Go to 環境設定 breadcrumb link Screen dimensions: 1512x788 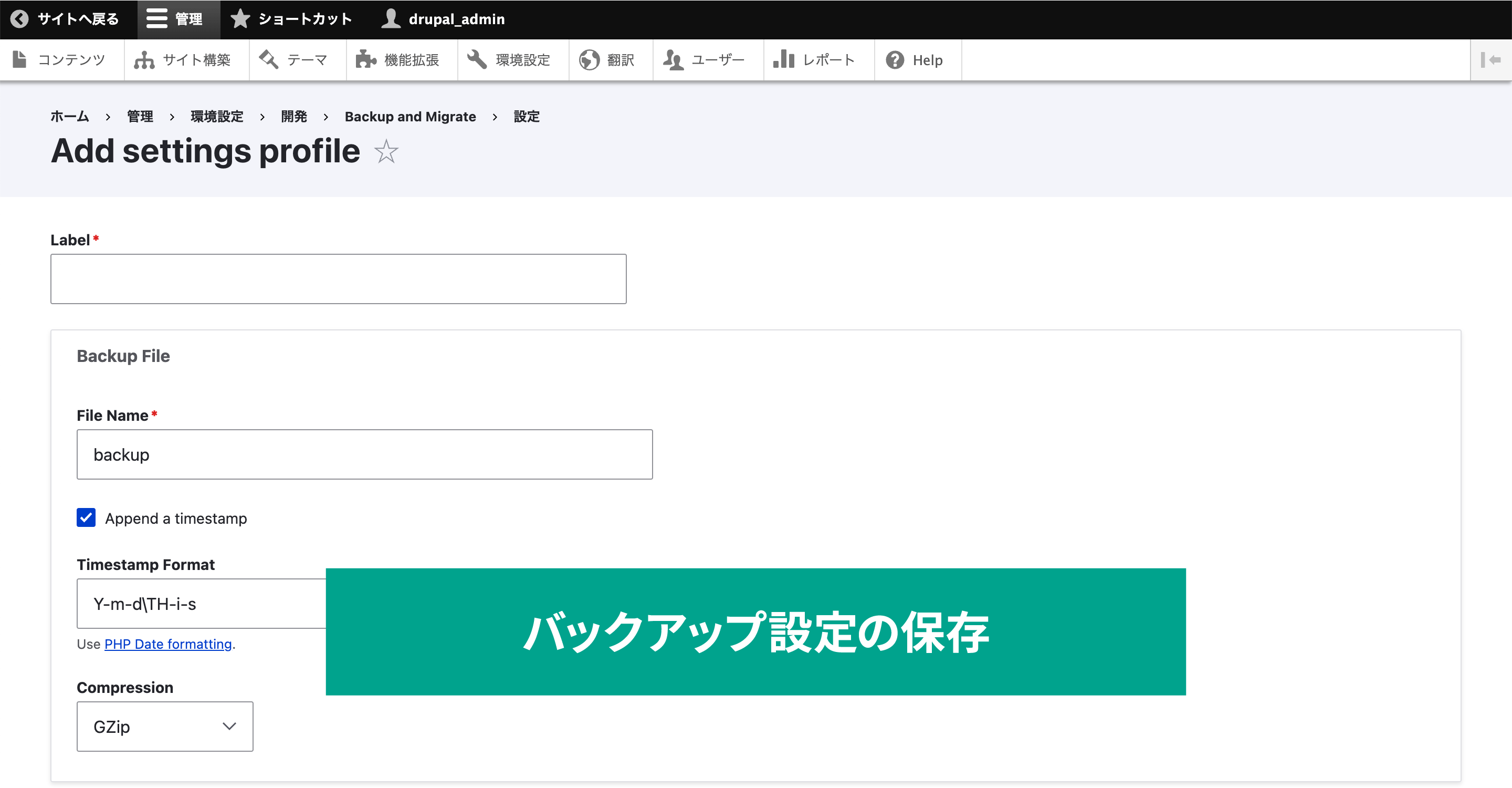point(217,116)
